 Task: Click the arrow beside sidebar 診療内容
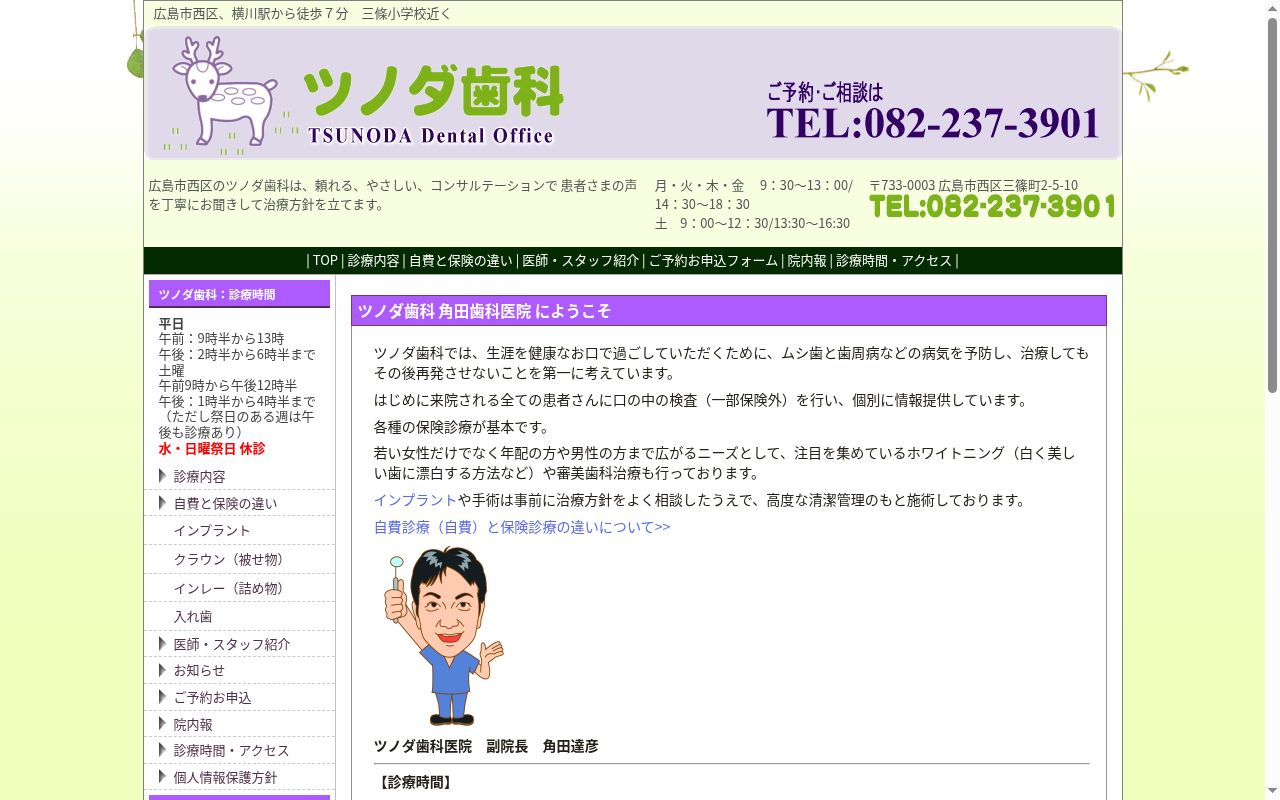coord(162,476)
